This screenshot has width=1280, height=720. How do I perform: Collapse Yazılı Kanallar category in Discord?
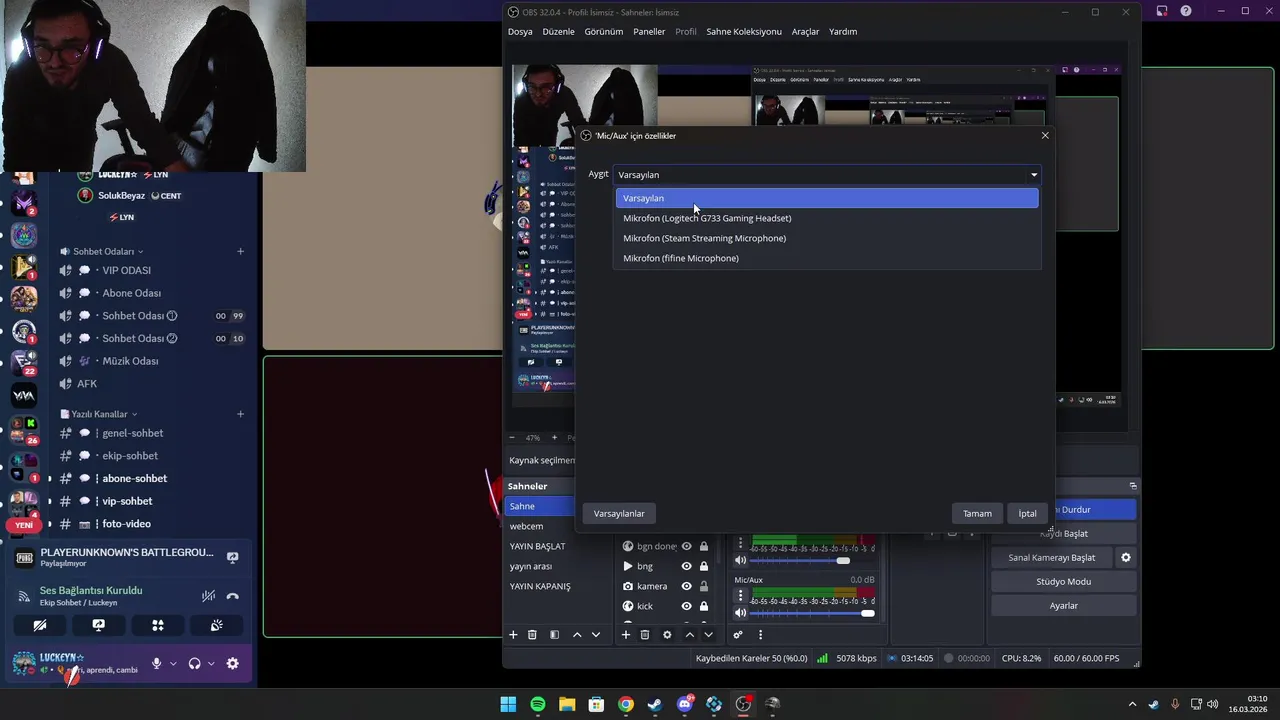[99, 414]
